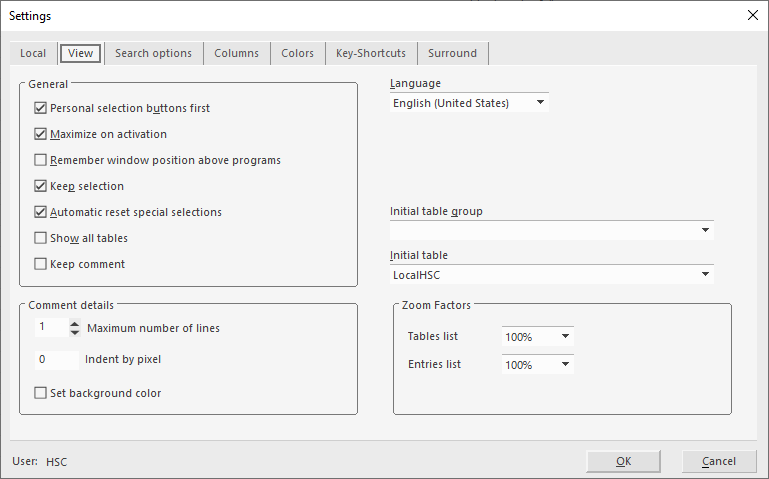Switch to the Search options tab

(153, 53)
